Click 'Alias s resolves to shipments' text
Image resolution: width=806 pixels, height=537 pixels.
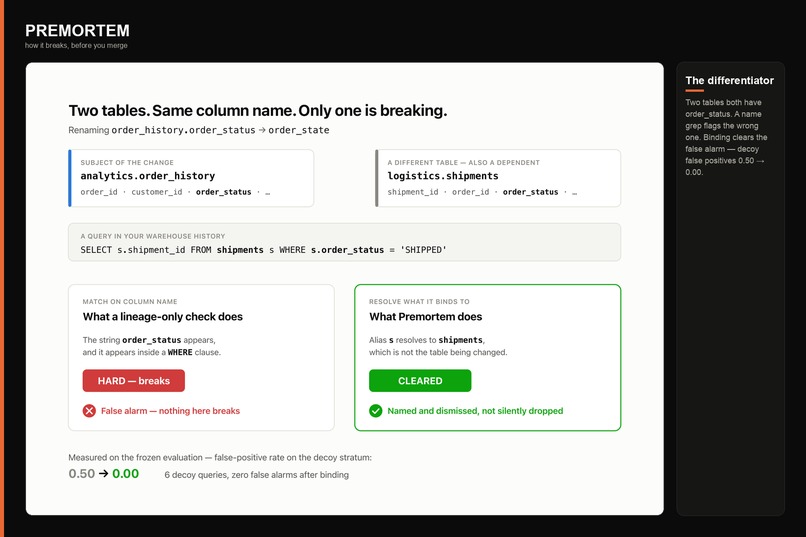(x=427, y=340)
